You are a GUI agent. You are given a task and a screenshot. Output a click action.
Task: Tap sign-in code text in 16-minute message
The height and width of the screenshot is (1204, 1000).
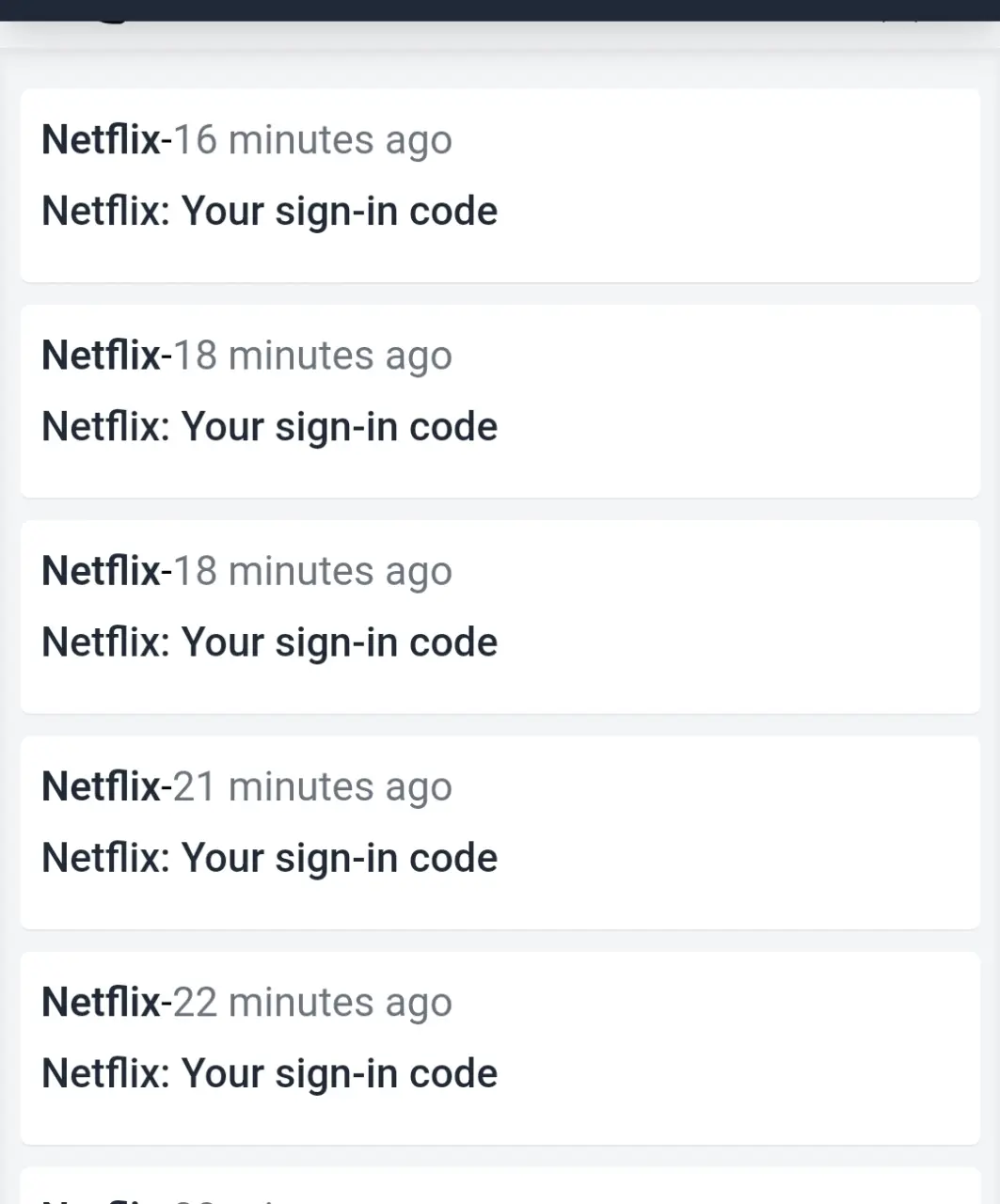269,211
